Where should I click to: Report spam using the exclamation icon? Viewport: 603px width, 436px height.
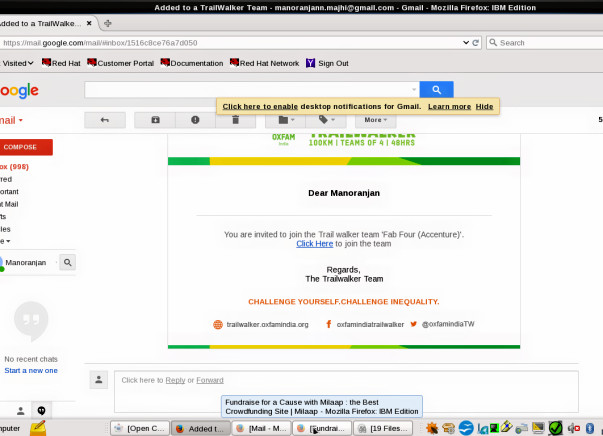[195, 120]
